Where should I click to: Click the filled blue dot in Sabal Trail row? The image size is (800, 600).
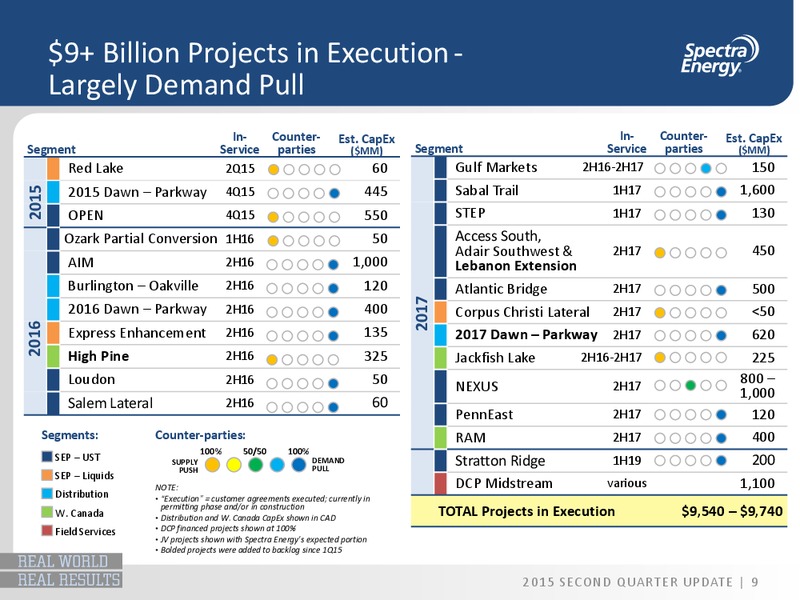click(721, 192)
